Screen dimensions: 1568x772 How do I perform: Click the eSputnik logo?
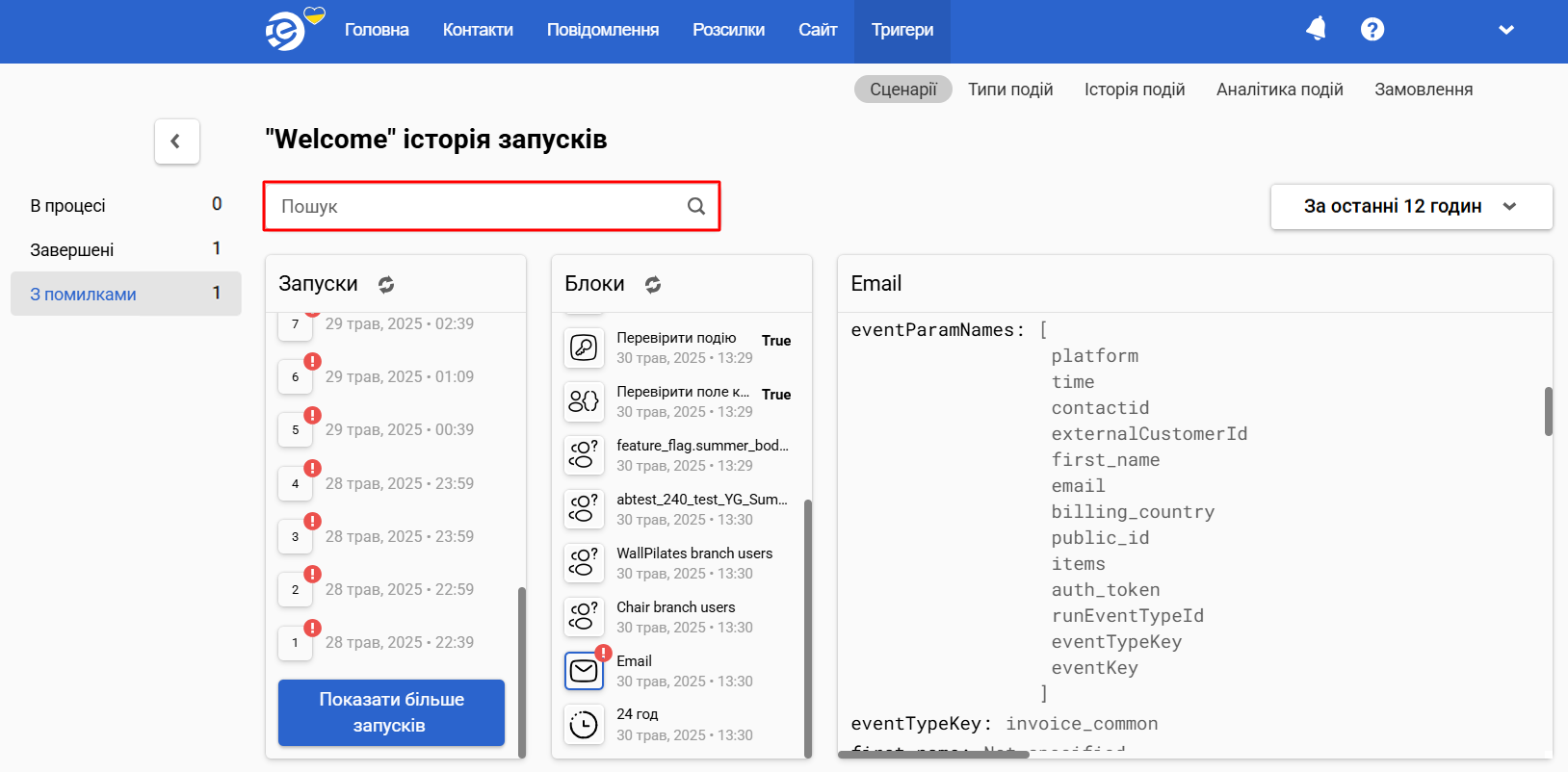pos(286,31)
